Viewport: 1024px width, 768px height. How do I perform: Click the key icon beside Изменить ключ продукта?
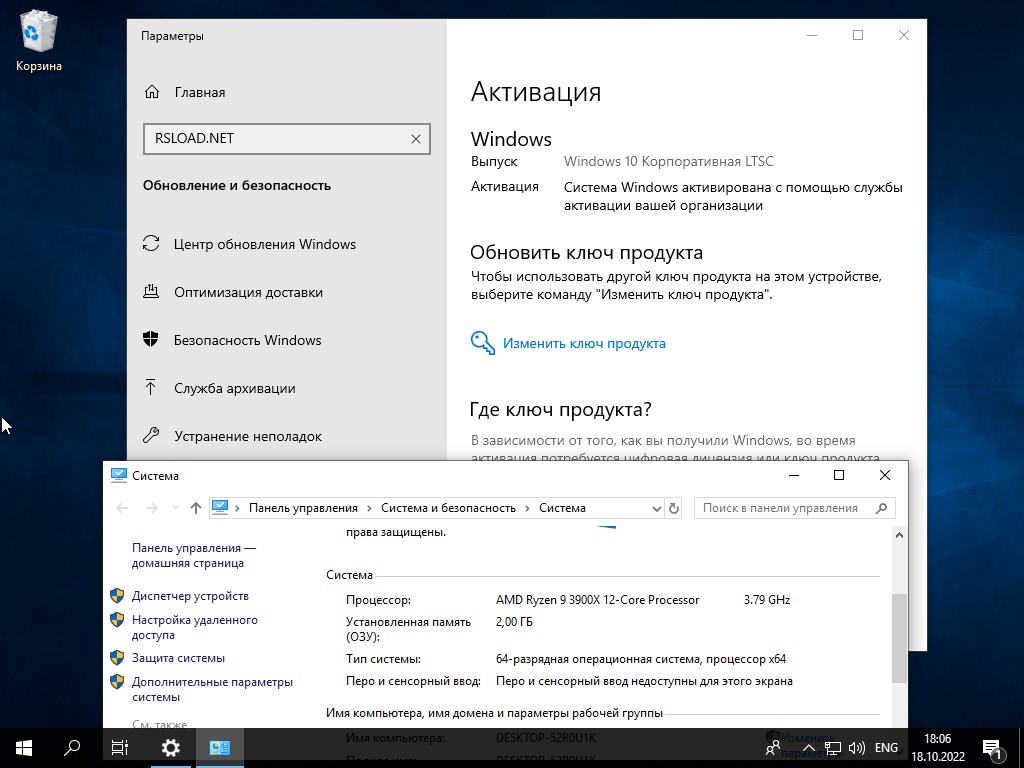483,343
